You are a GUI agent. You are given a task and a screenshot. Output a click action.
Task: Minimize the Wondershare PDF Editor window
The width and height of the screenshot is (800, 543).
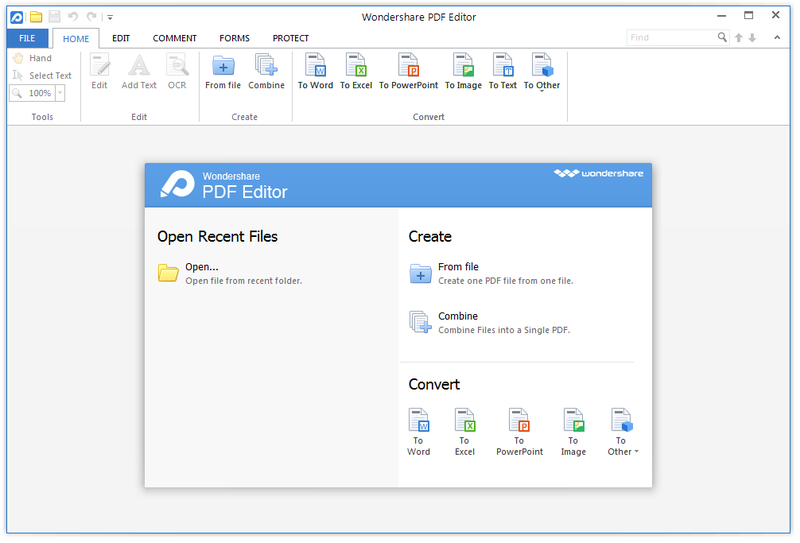[721, 16]
